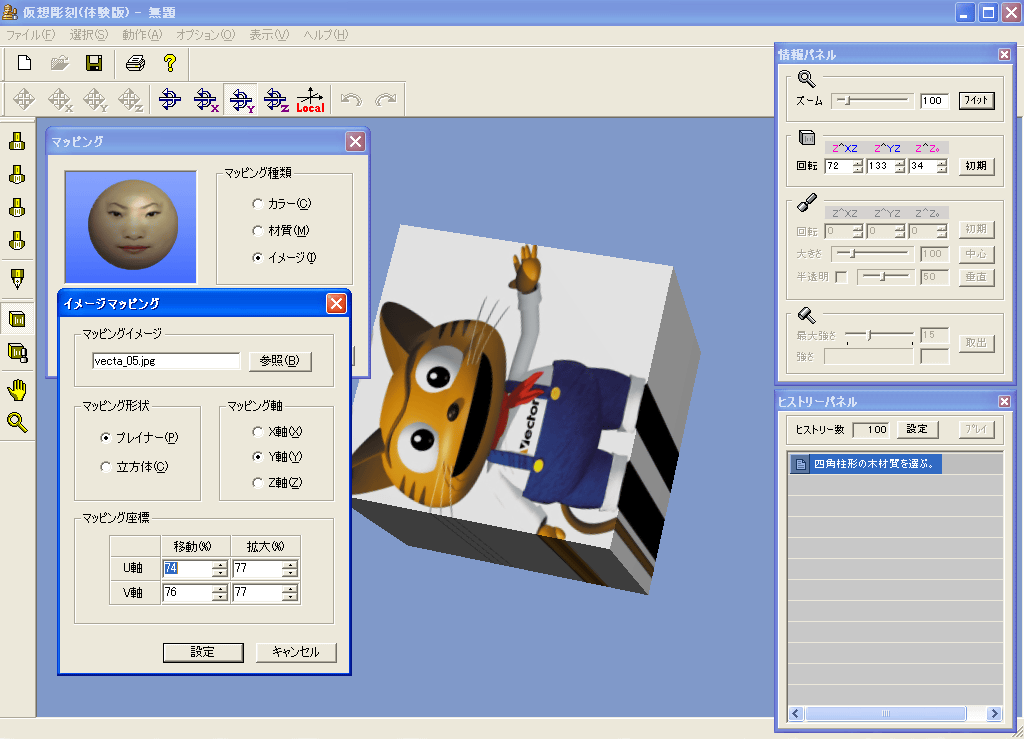Click the 設定 button in image mapping dialog
The height and width of the screenshot is (739, 1024).
point(203,652)
